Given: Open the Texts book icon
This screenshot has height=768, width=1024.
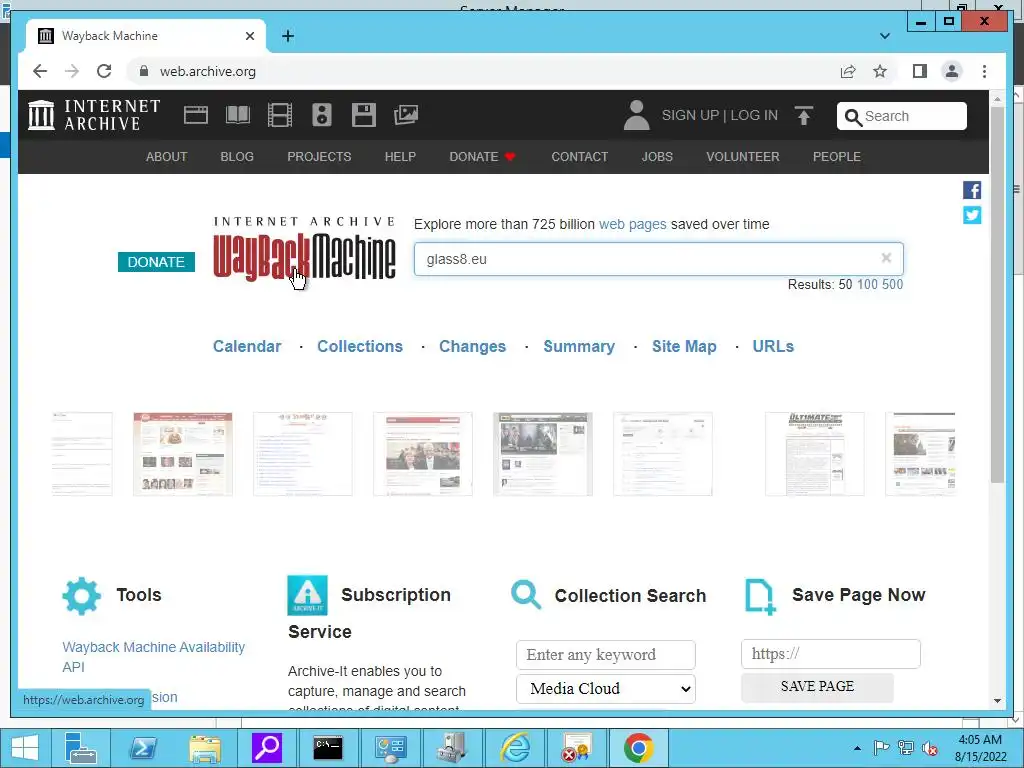Looking at the screenshot, I should 238,115.
